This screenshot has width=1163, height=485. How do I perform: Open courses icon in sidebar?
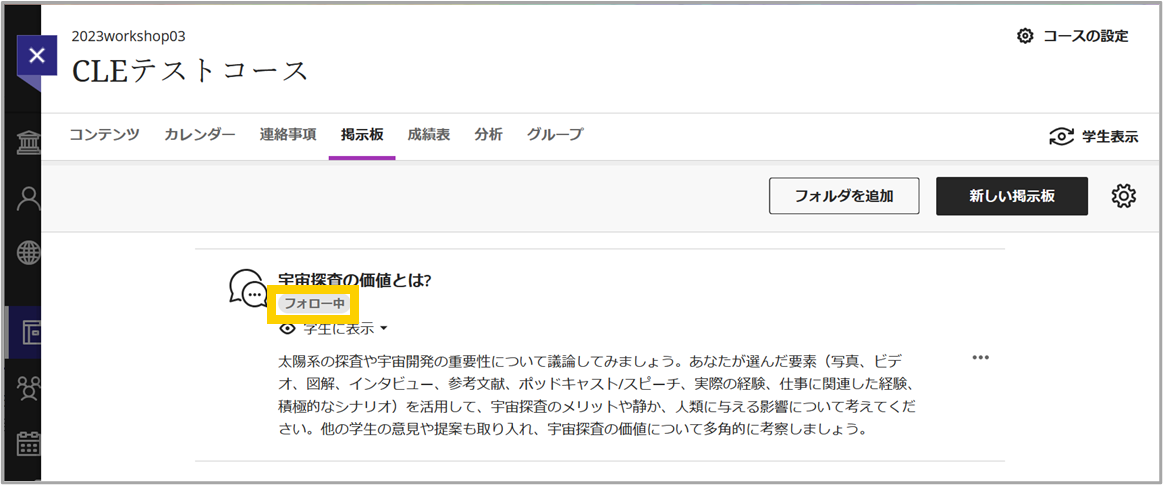30,333
